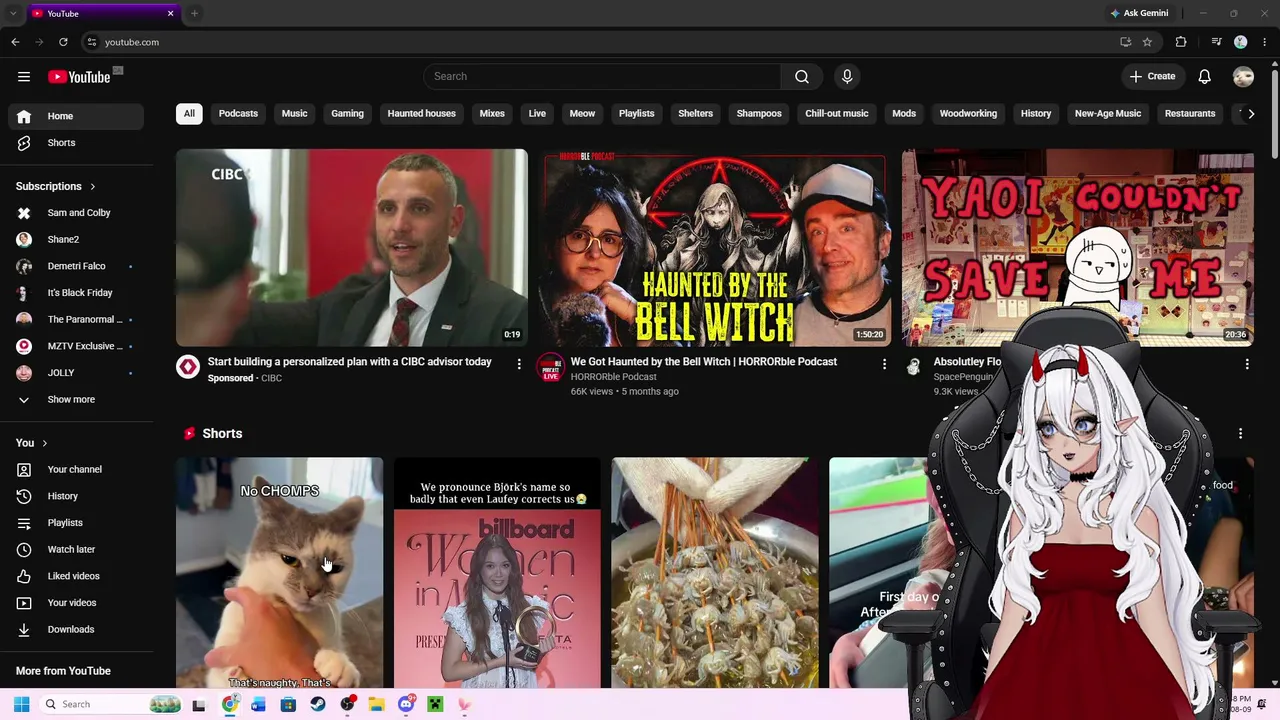Bookmark this page with the star
This screenshot has height=720, width=1280.
click(1147, 42)
